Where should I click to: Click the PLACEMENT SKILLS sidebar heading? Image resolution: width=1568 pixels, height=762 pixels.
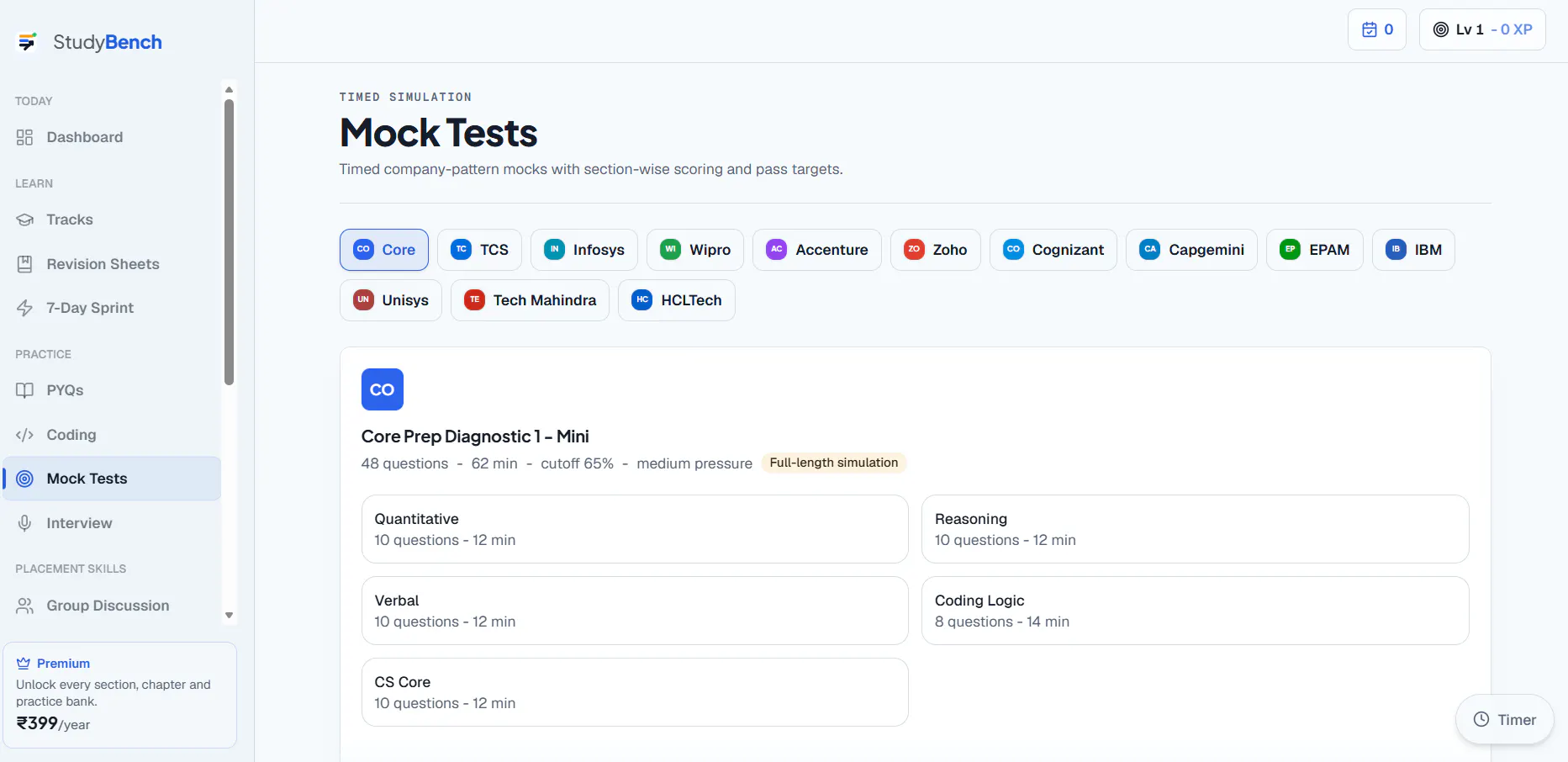tap(71, 569)
